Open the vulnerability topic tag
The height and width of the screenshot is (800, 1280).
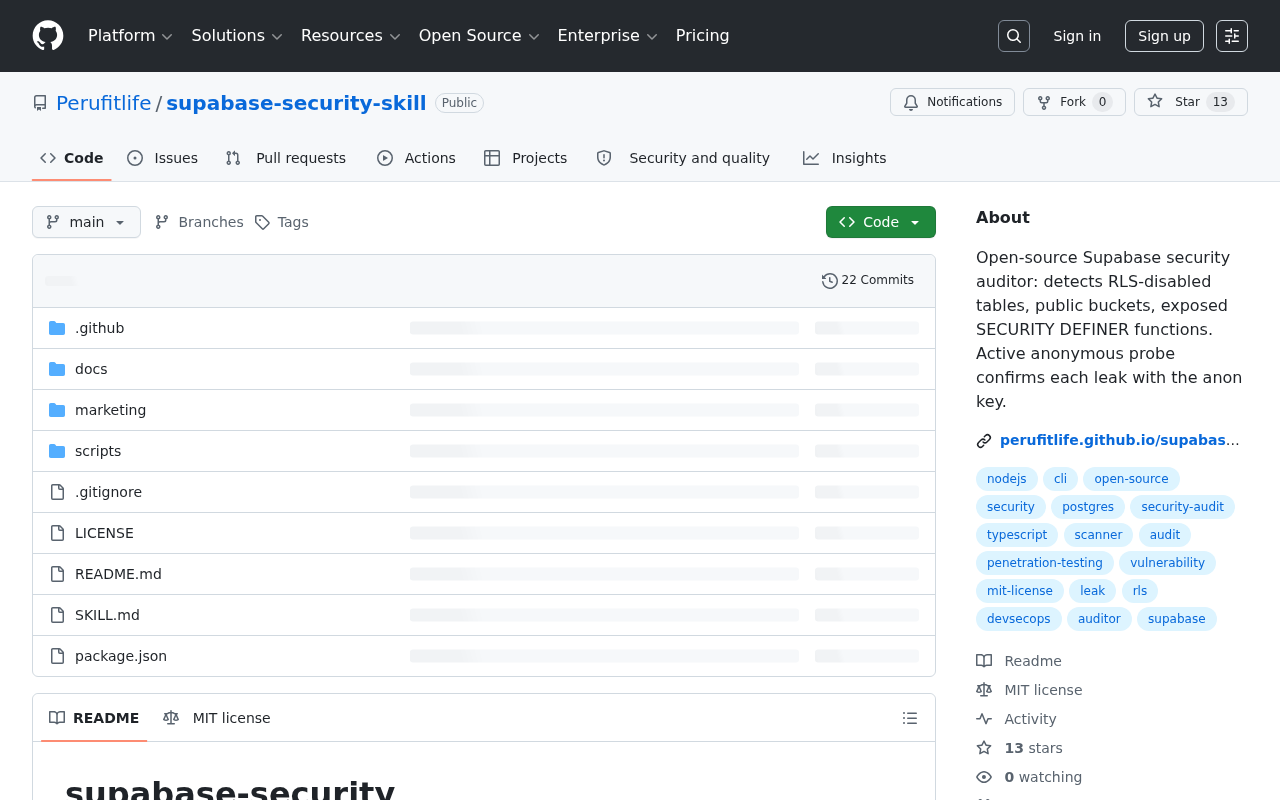[x=1167, y=563]
